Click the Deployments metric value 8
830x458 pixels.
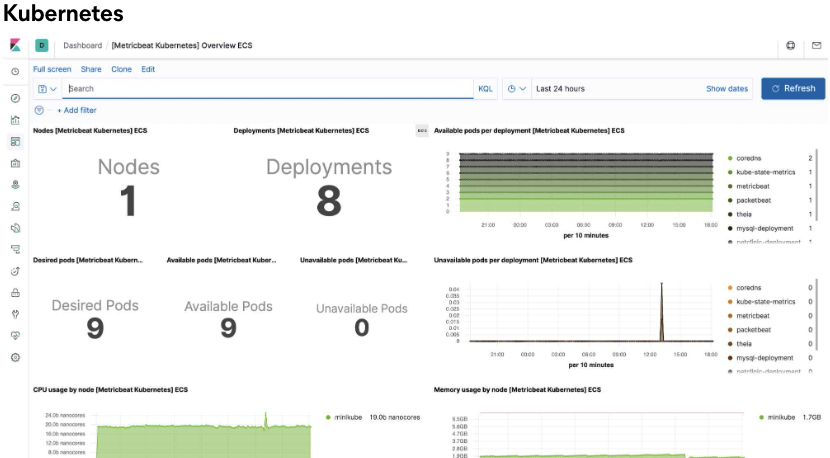coord(329,201)
